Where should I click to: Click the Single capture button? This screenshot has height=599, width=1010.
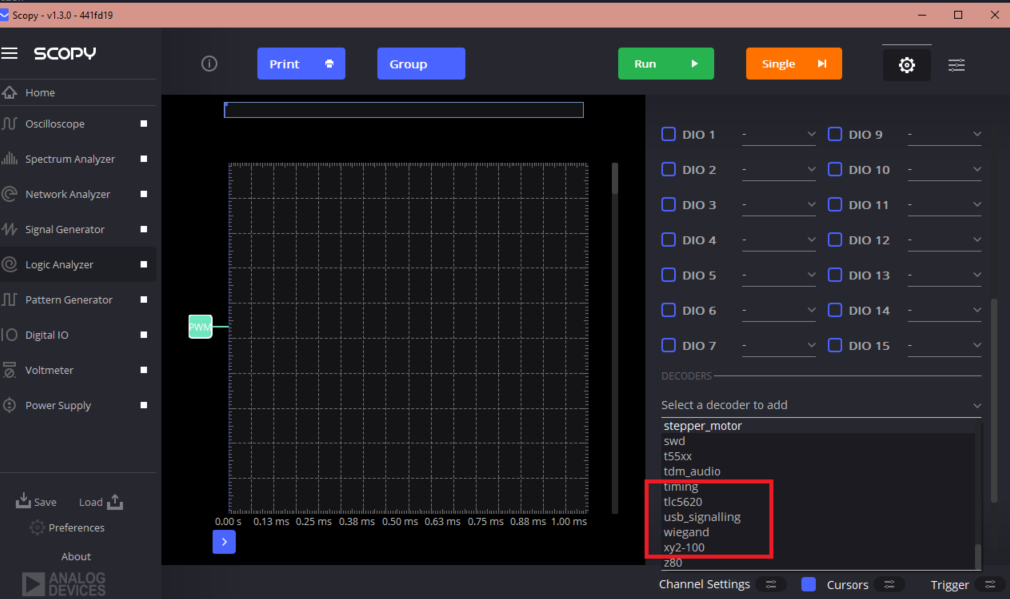793,63
